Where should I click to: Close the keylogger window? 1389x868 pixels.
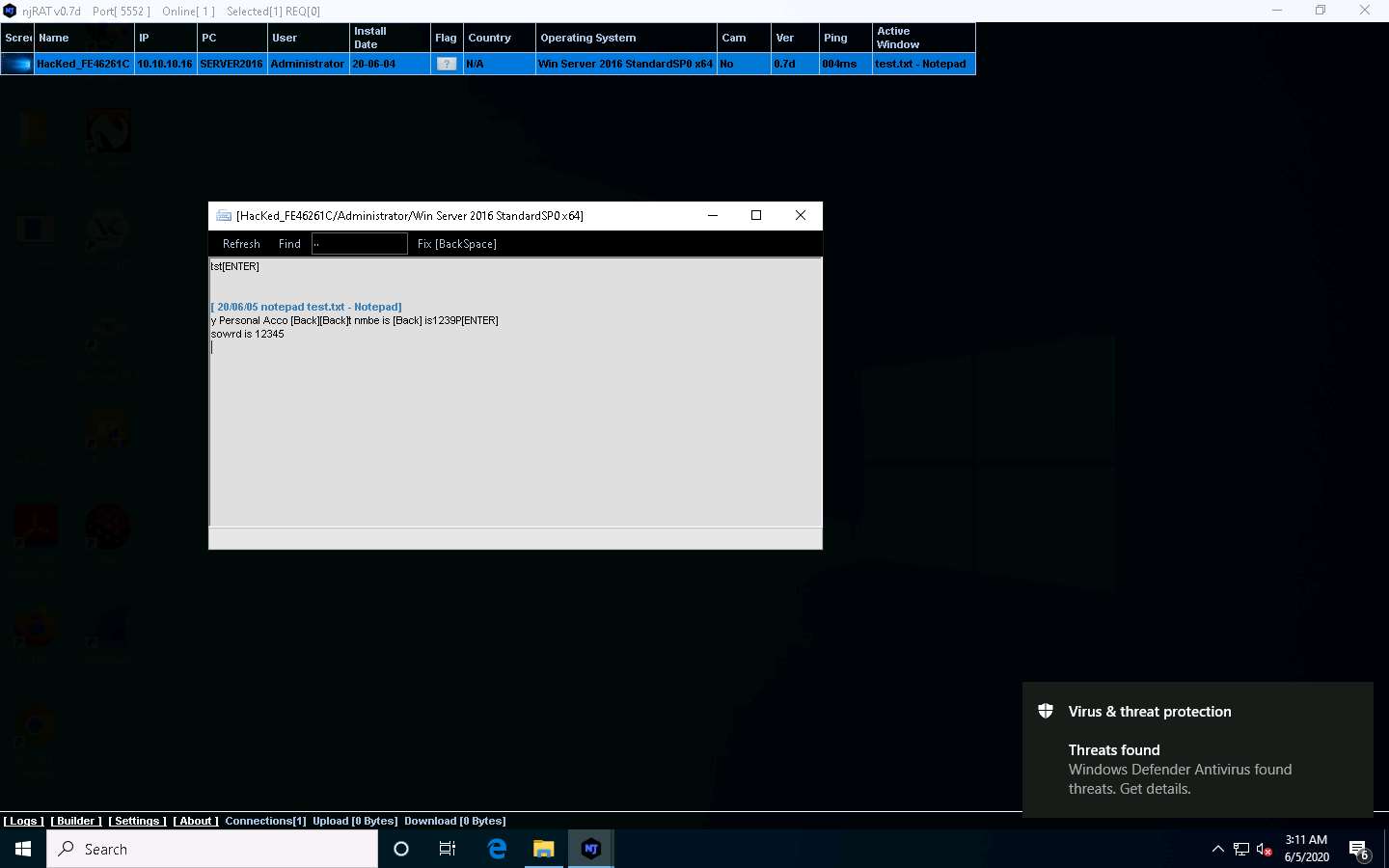click(801, 216)
